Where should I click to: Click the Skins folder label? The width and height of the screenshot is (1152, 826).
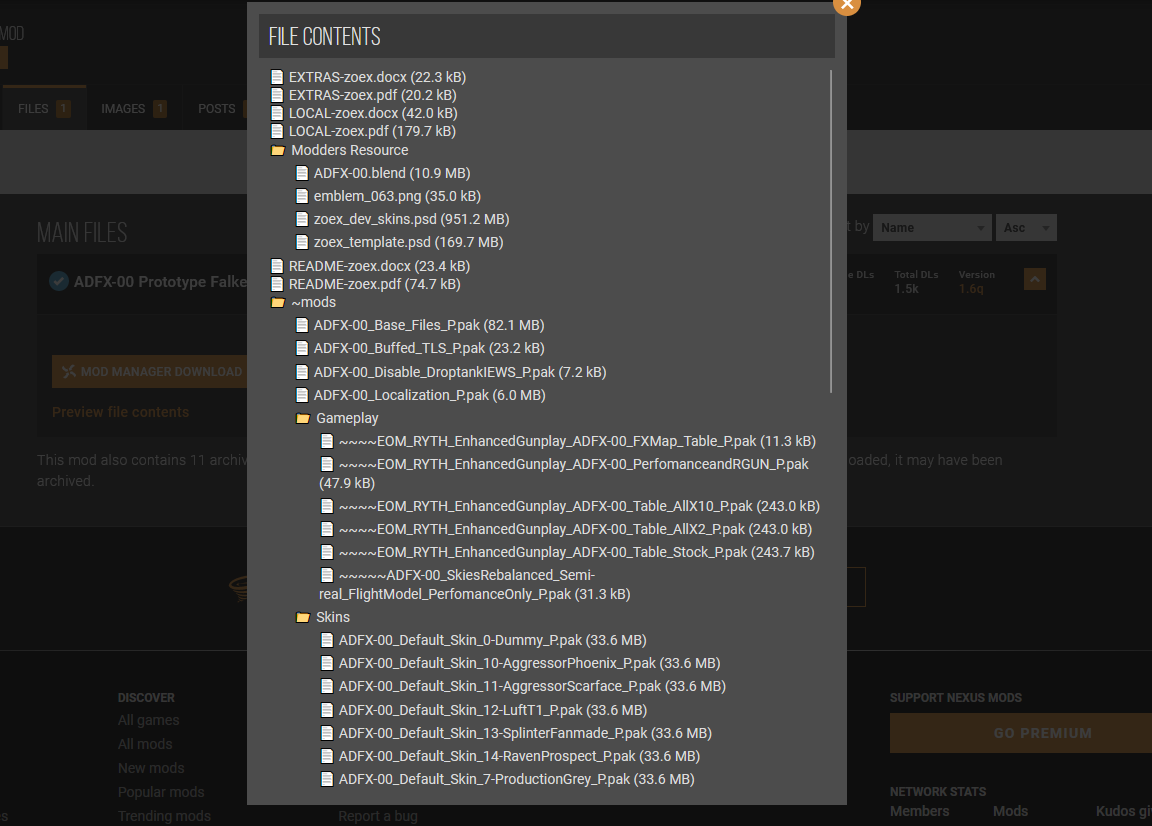[x=333, y=617]
